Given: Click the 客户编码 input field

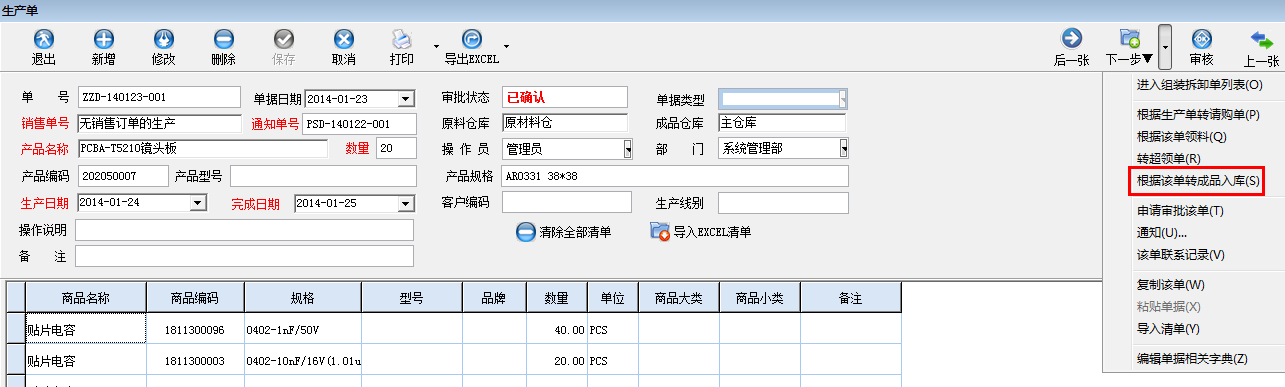Looking at the screenshot, I should coord(567,203).
